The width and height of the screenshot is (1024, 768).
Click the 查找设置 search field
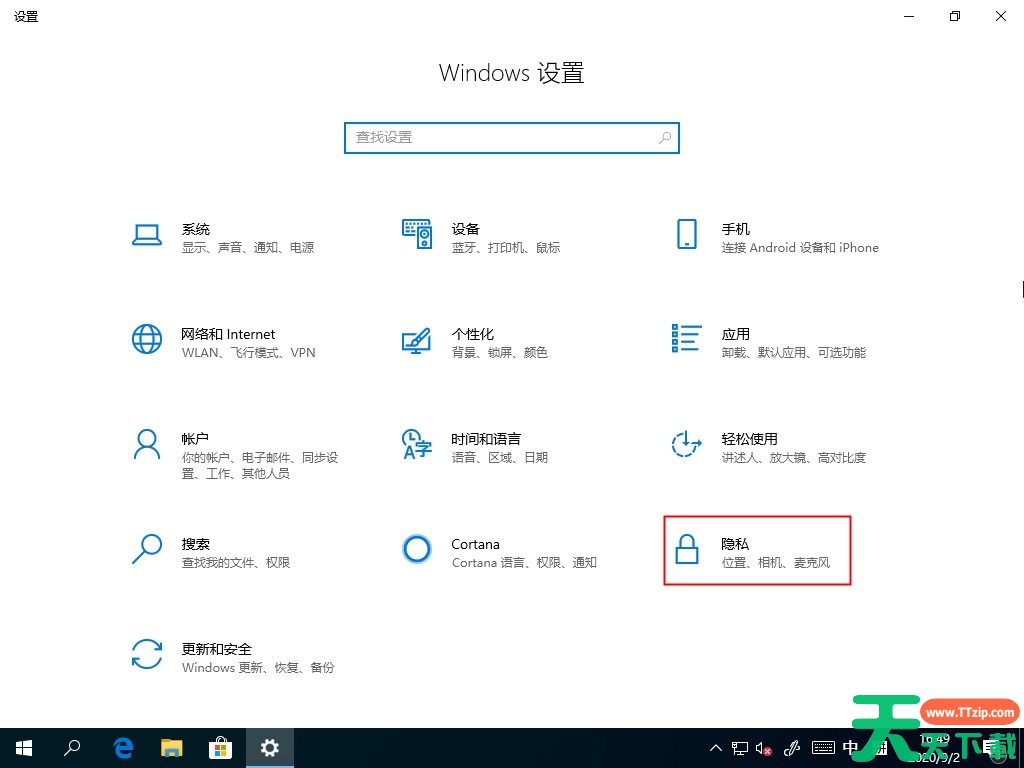click(x=500, y=138)
